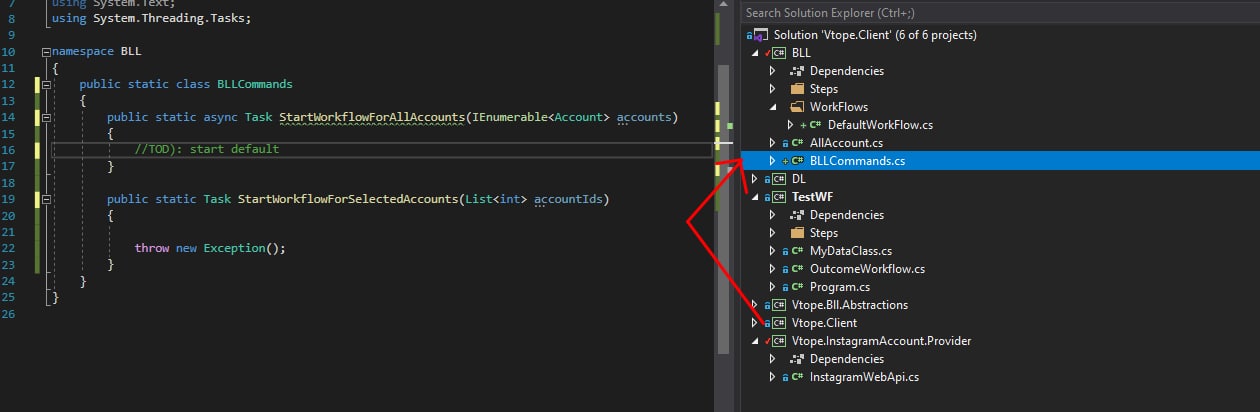Viewport: 1260px width, 412px height.
Task: Click BLLCommands class name in code
Action: click(x=255, y=85)
